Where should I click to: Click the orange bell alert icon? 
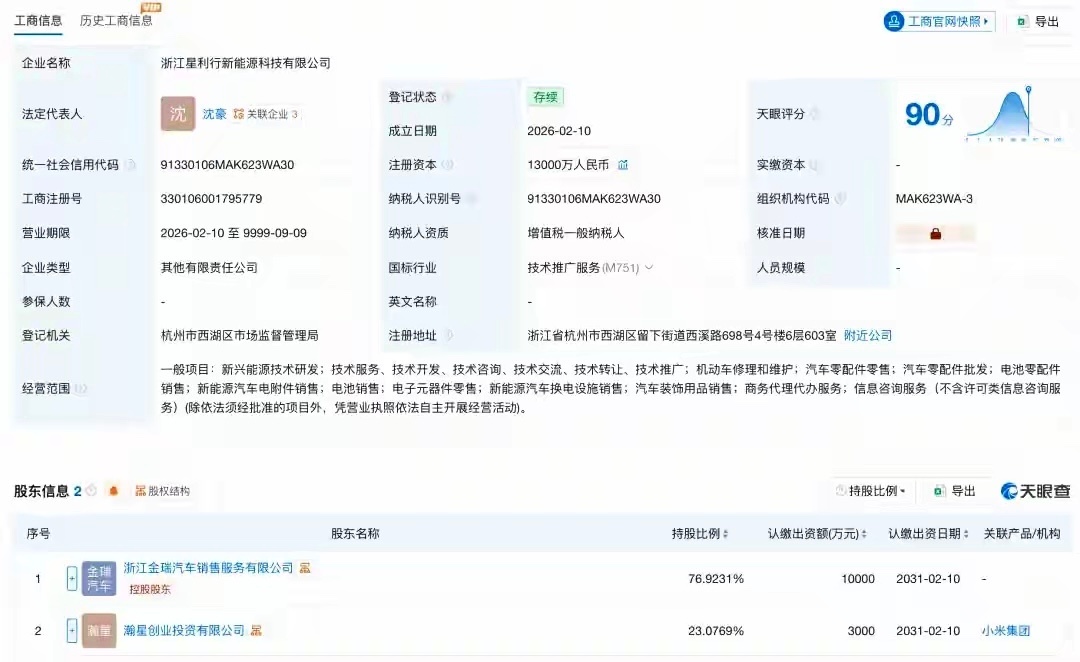[114, 490]
